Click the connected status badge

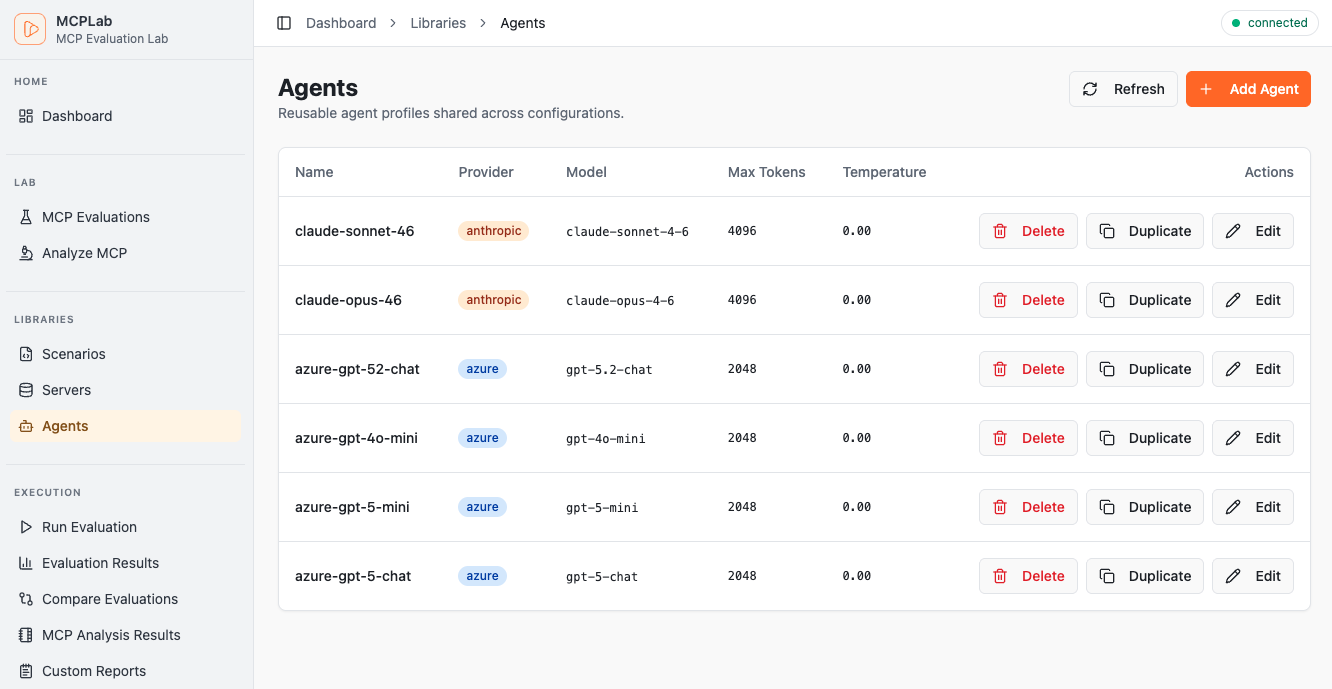pos(1269,22)
